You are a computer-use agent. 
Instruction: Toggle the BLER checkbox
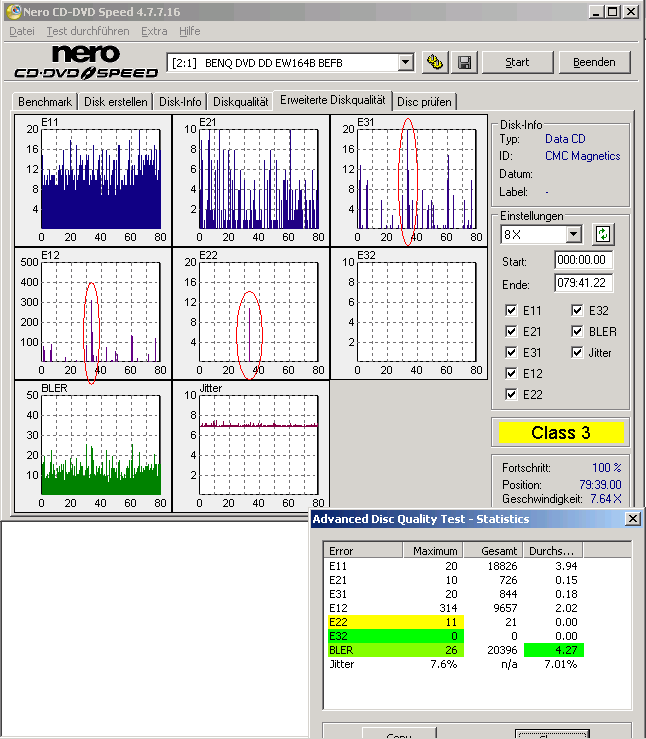tap(578, 332)
